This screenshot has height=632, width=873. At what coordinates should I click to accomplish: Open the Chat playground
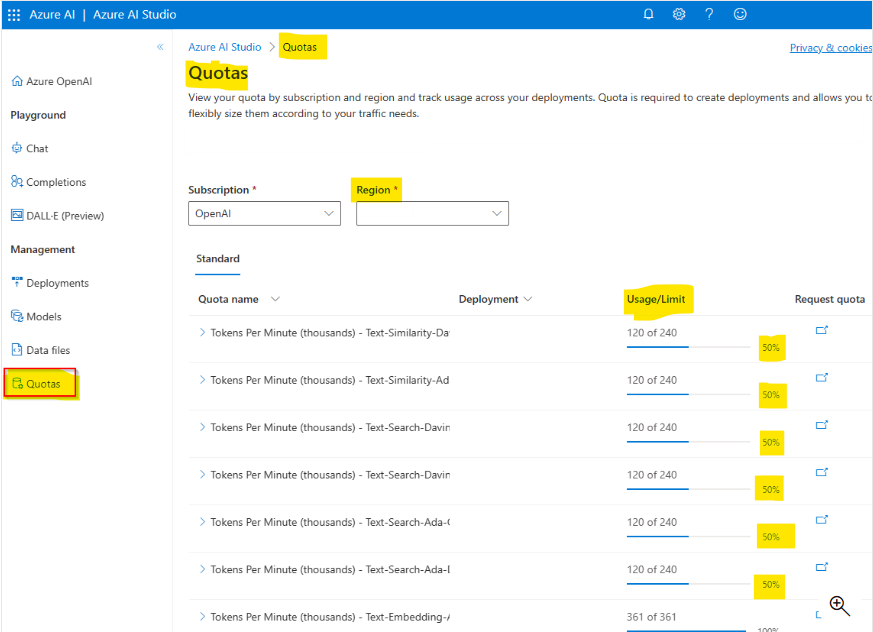(30, 149)
